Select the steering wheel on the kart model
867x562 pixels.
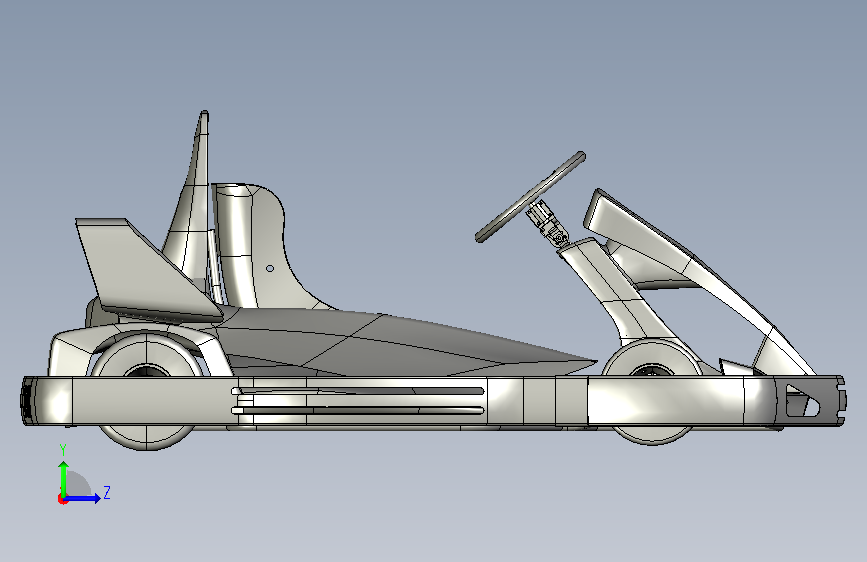[530, 197]
